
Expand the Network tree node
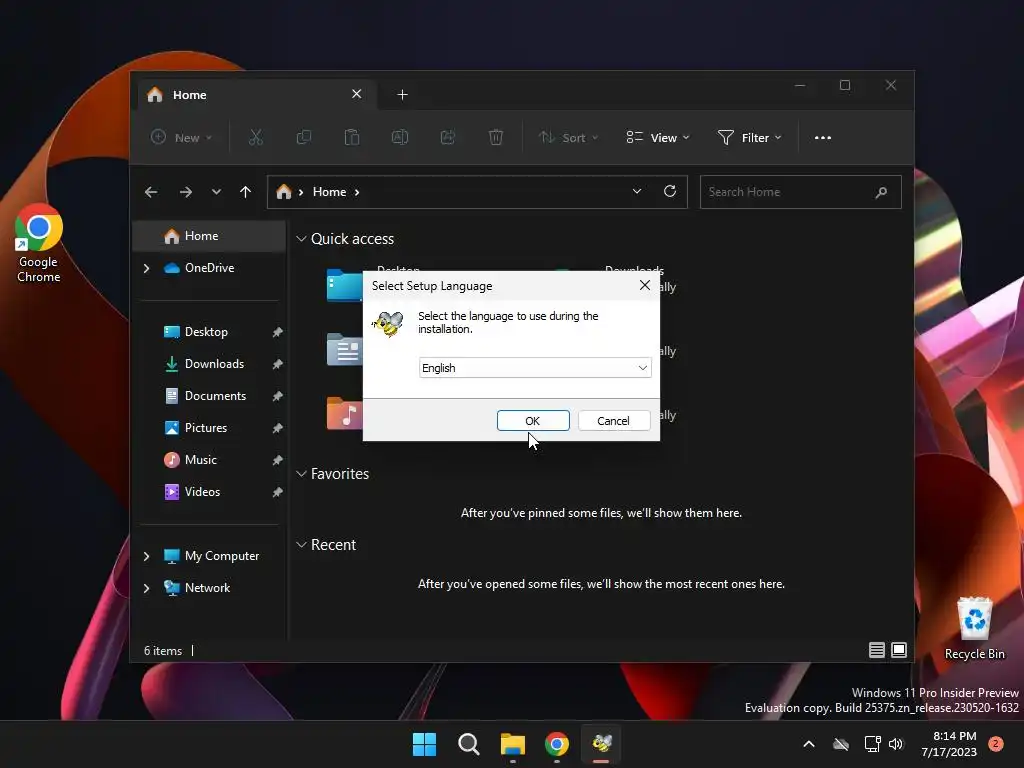[x=146, y=588]
